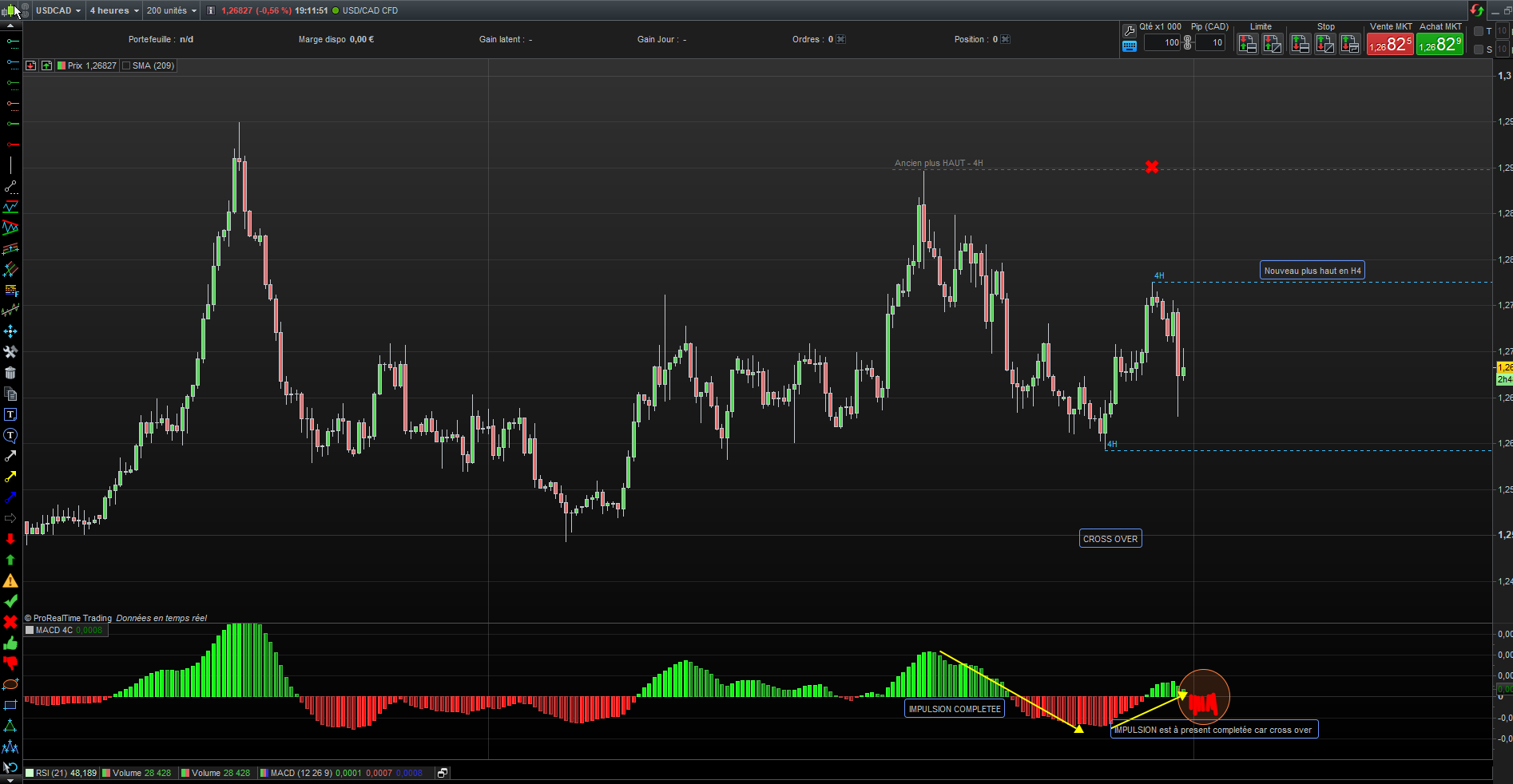The image size is (1513, 784).
Task: Click the third Stop order button
Action: click(1350, 44)
